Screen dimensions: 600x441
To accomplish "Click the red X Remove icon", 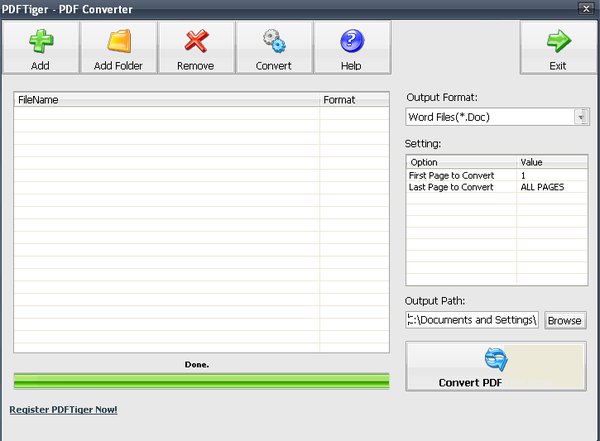I will click(196, 41).
